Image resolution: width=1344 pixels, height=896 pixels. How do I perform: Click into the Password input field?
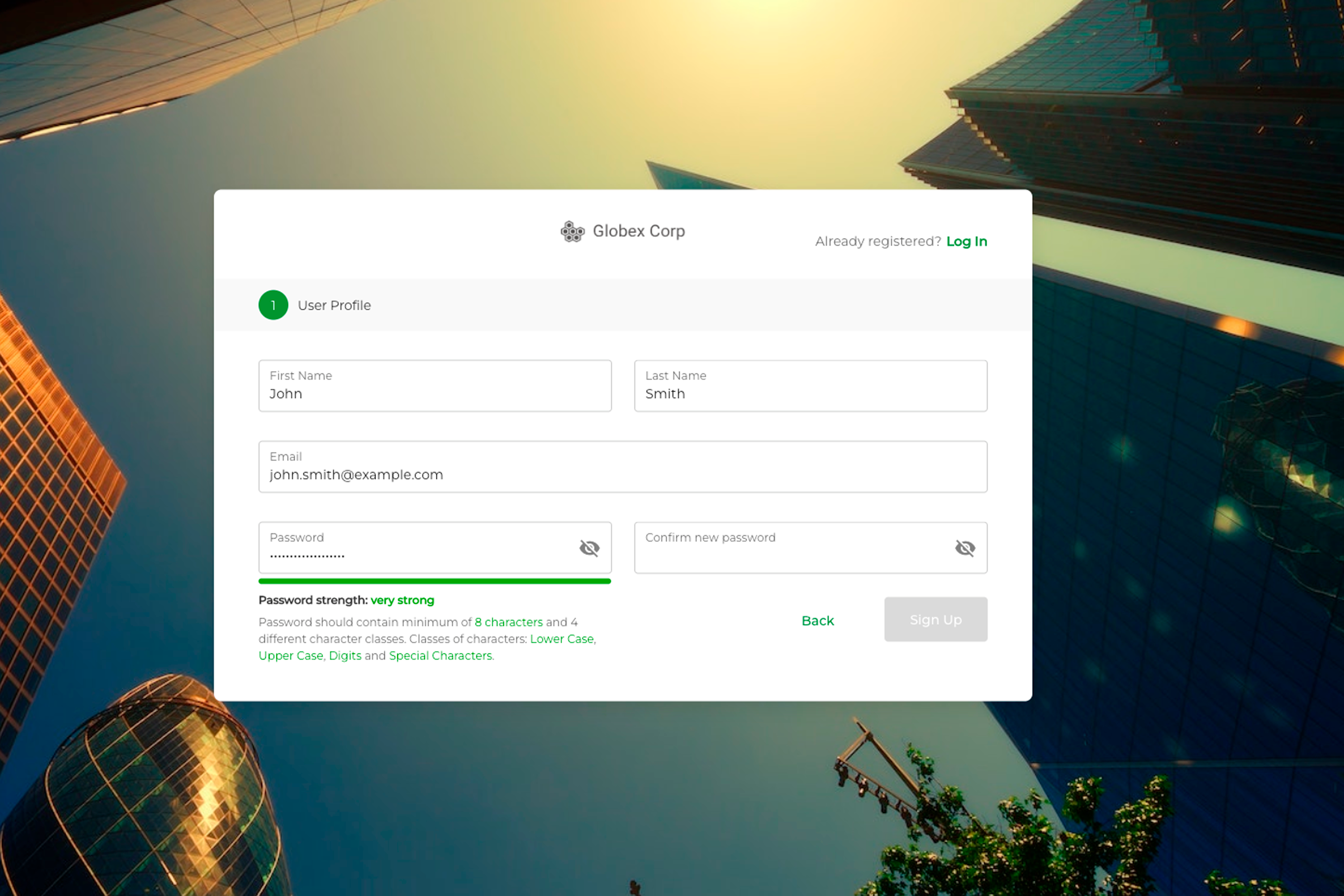435,547
